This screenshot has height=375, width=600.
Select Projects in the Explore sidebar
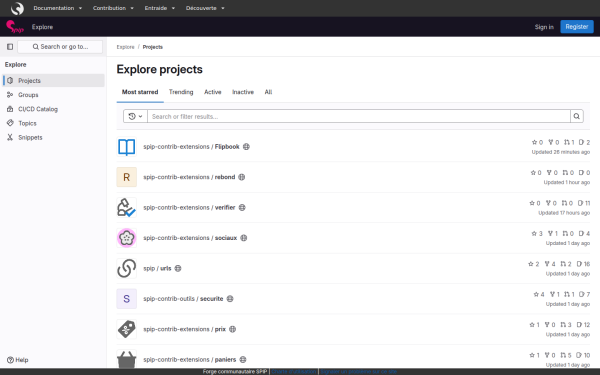tap(54, 81)
